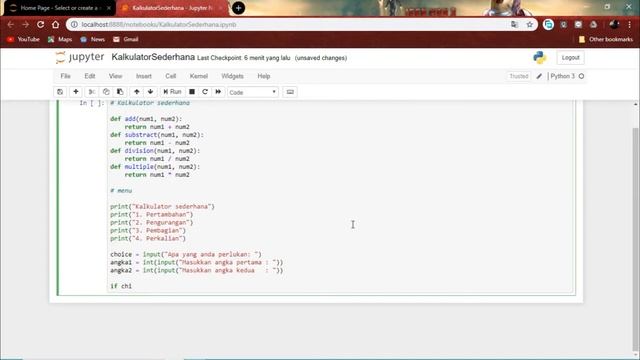This screenshot has width=640, height=360.
Task: Open the Edit menu
Action: coord(90,76)
